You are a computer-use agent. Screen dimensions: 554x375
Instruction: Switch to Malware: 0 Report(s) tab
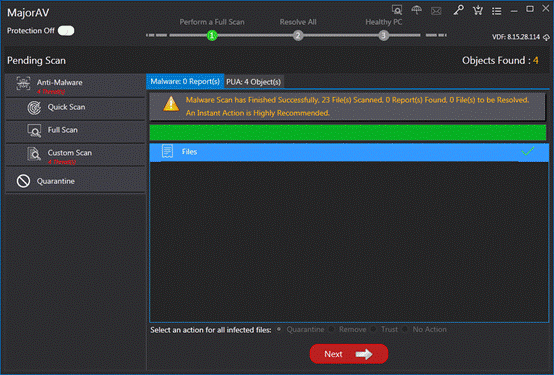(185, 82)
